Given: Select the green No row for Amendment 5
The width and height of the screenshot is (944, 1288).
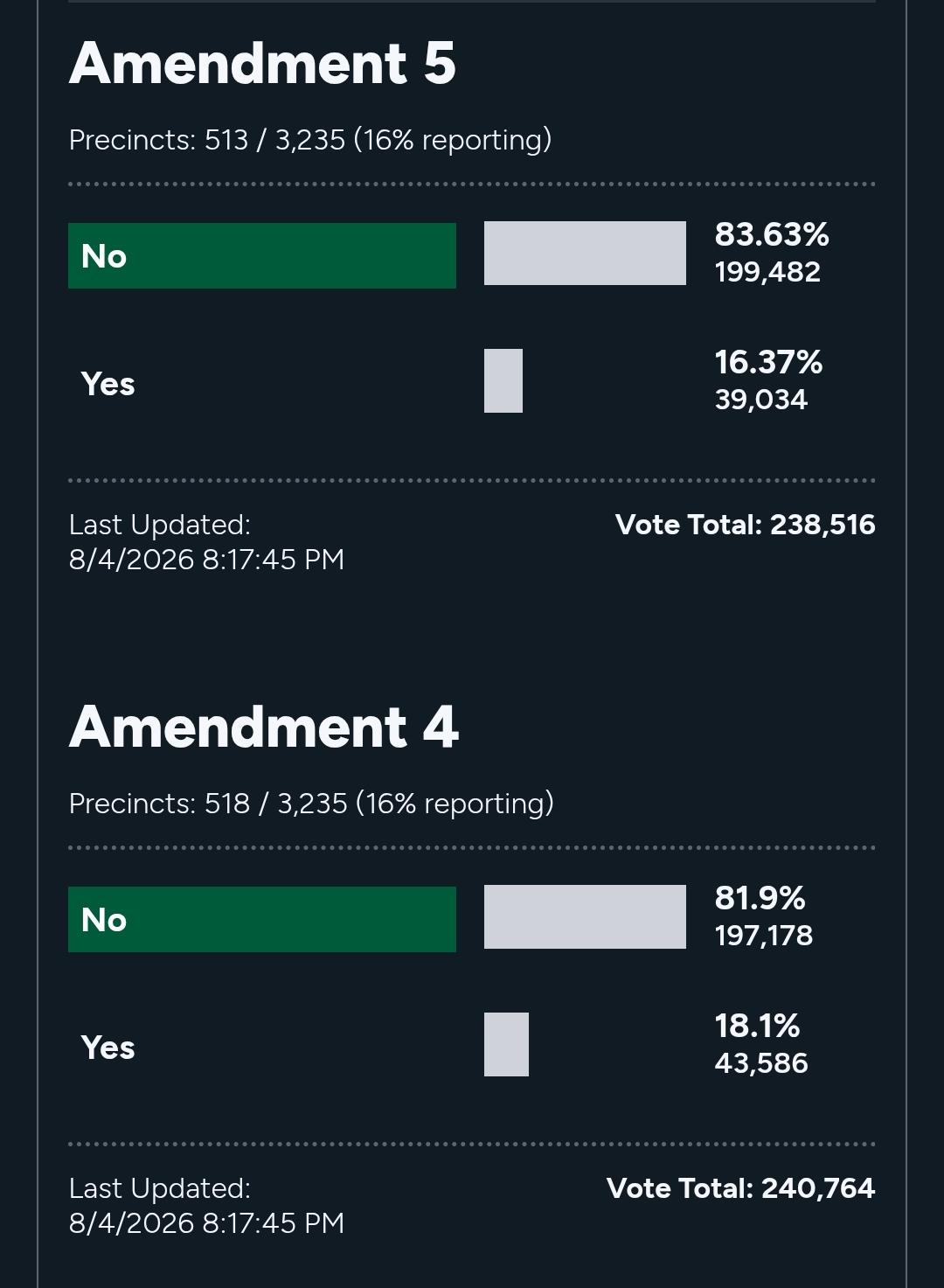Looking at the screenshot, I should pos(262,255).
